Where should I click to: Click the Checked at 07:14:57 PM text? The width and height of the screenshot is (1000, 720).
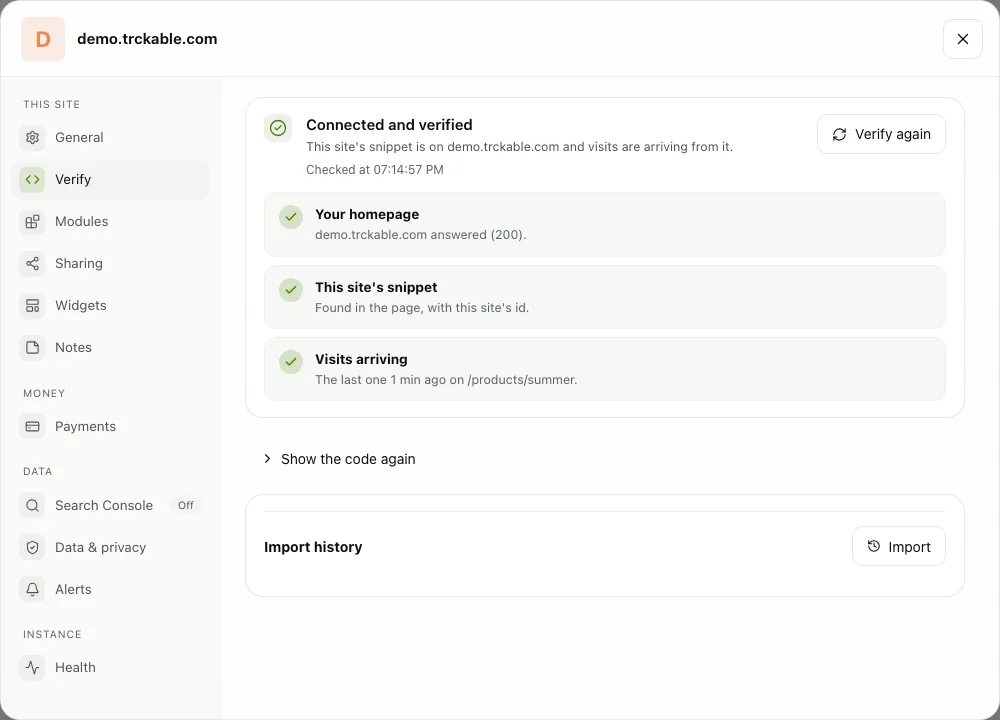(375, 170)
